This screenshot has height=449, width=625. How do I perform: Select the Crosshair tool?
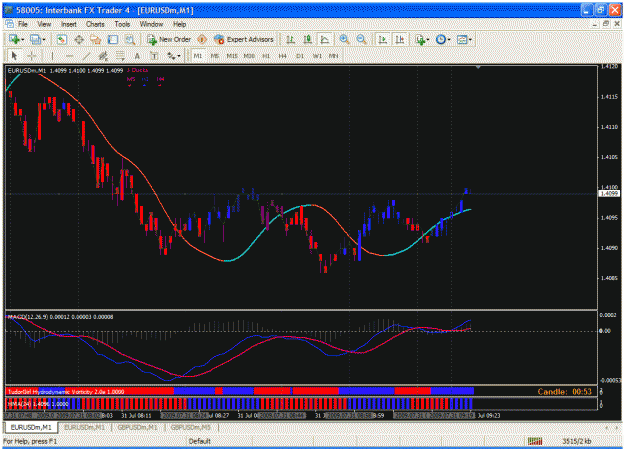click(x=32, y=56)
